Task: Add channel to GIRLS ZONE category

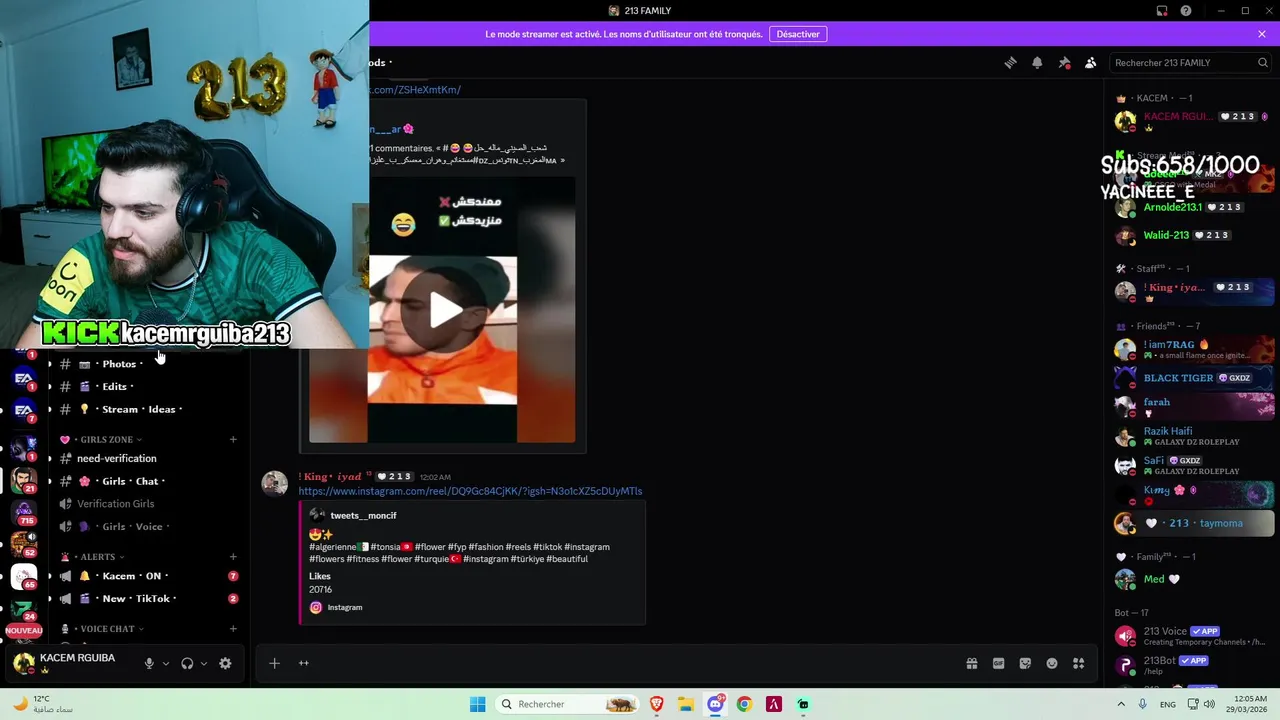Action: click(233, 439)
